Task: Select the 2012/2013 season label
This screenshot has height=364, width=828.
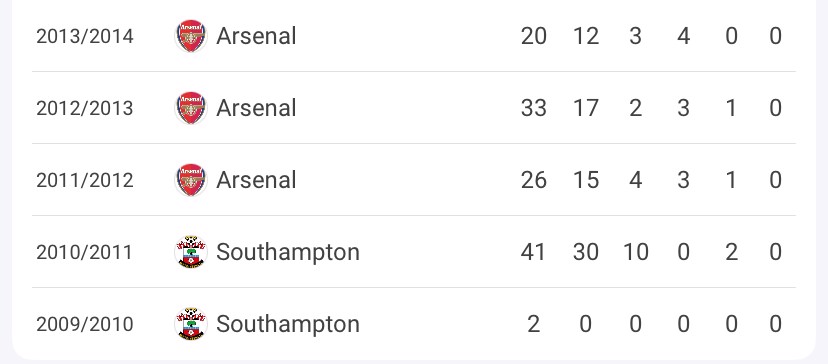Action: tap(84, 108)
